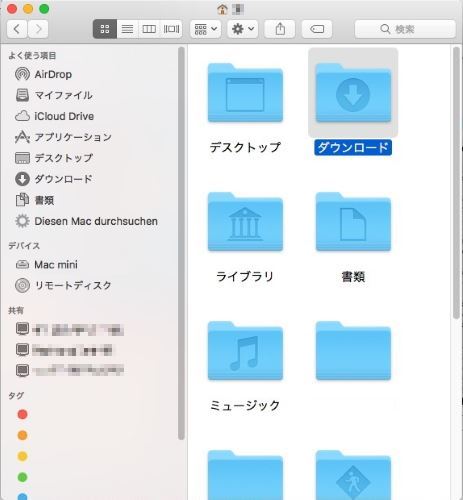Go forward with the right arrow button

click(x=38, y=29)
